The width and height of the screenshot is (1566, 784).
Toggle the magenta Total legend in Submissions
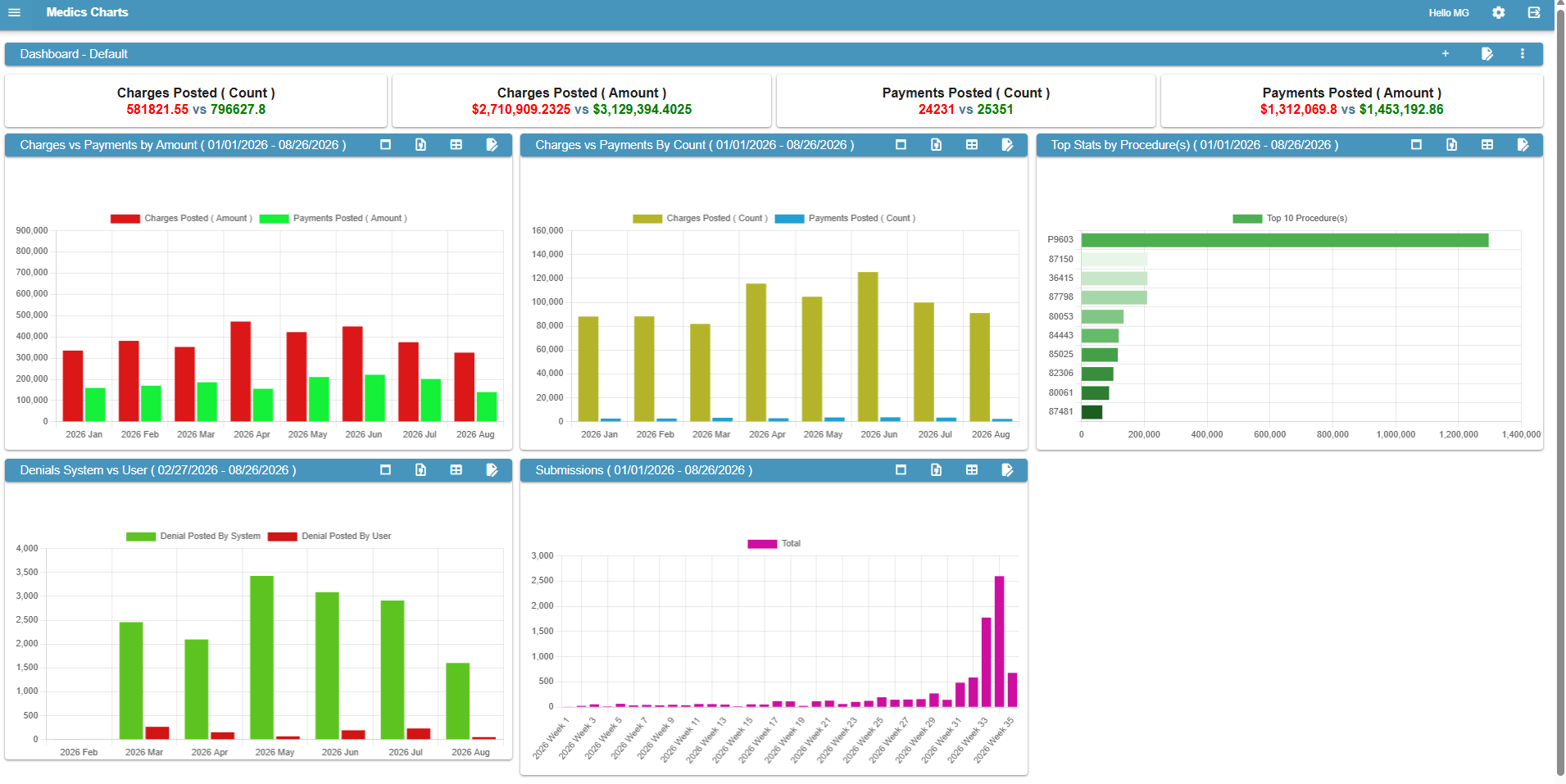coord(774,544)
